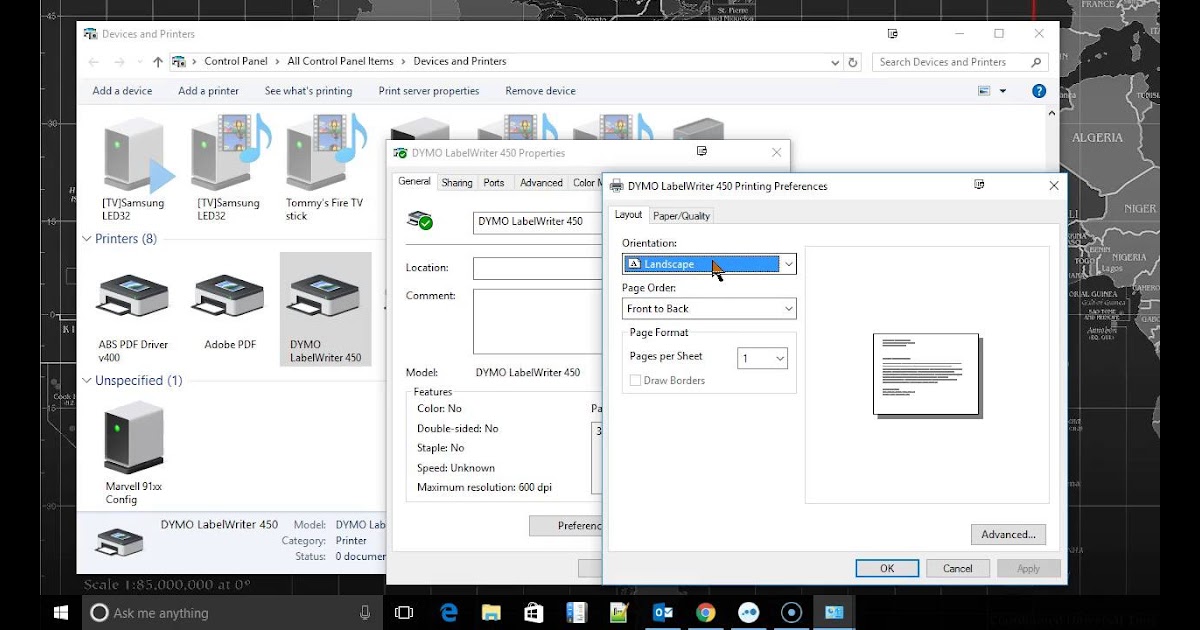The width and height of the screenshot is (1200, 630).
Task: Collapse the Unspecified (1) group
Action: [x=86, y=381]
